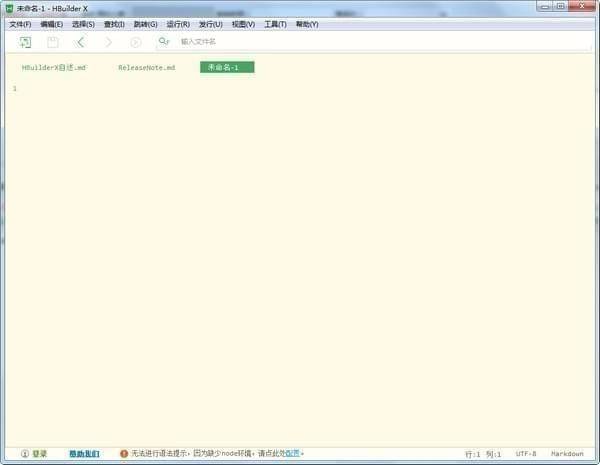
Task: Click the back navigation arrow
Action: 80,42
